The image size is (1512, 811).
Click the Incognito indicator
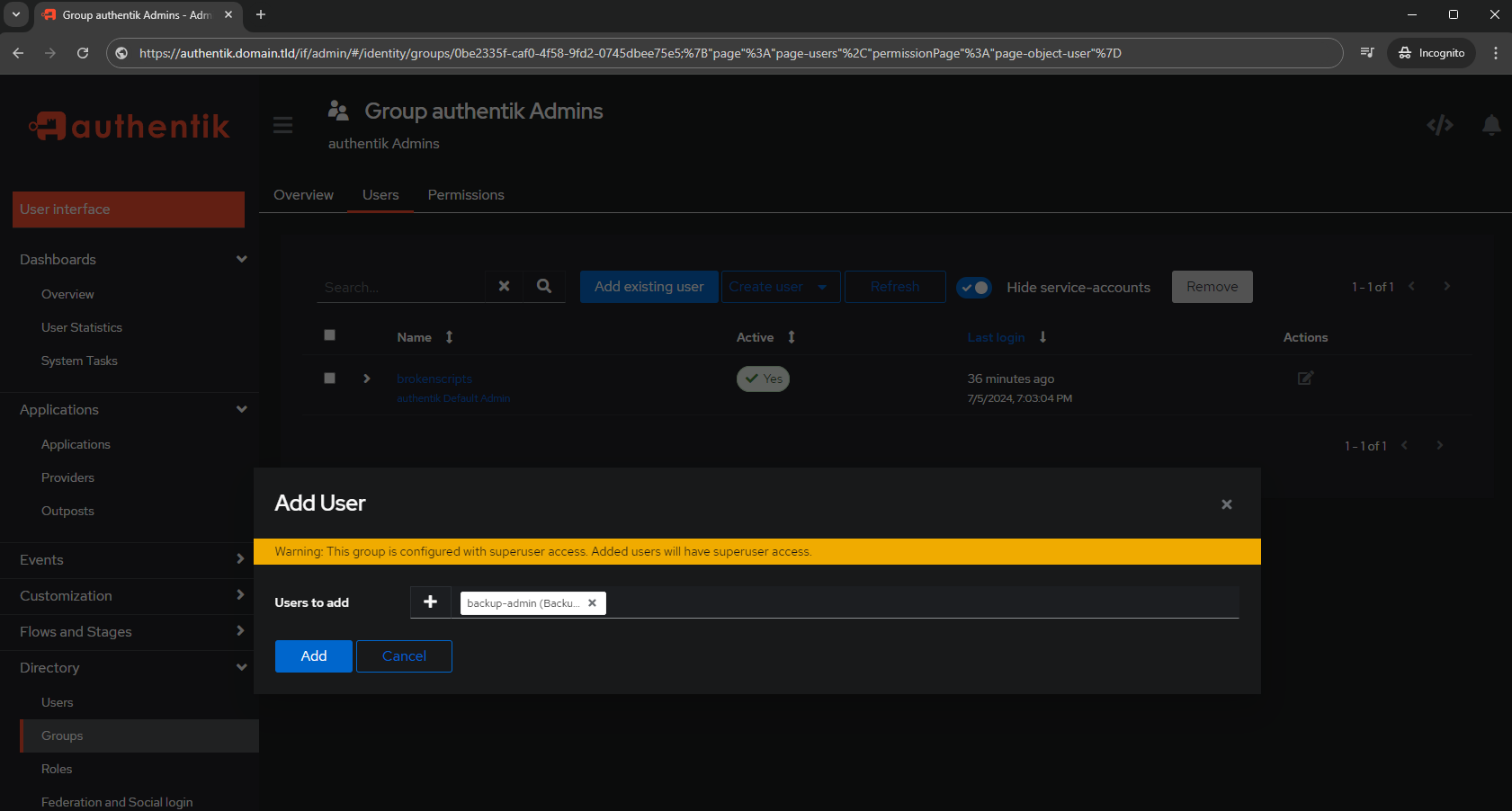[1431, 53]
